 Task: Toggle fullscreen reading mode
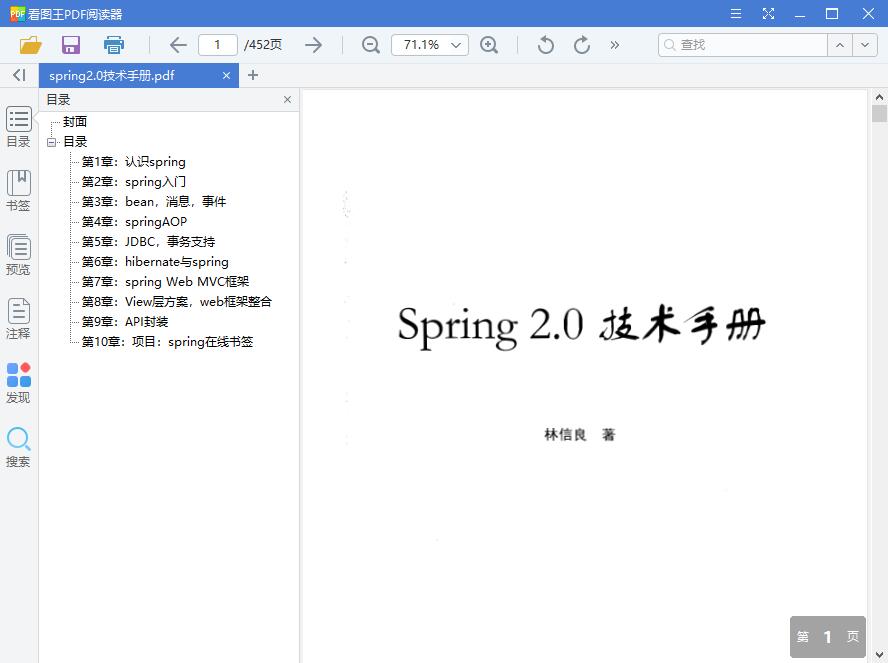click(x=768, y=13)
